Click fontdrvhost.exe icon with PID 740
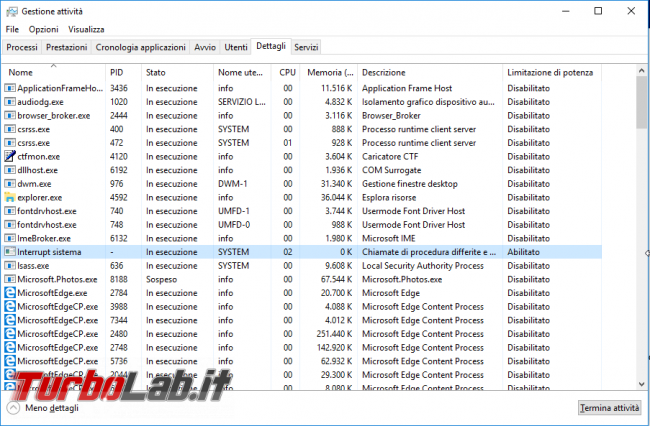 pyautogui.click(x=10, y=211)
